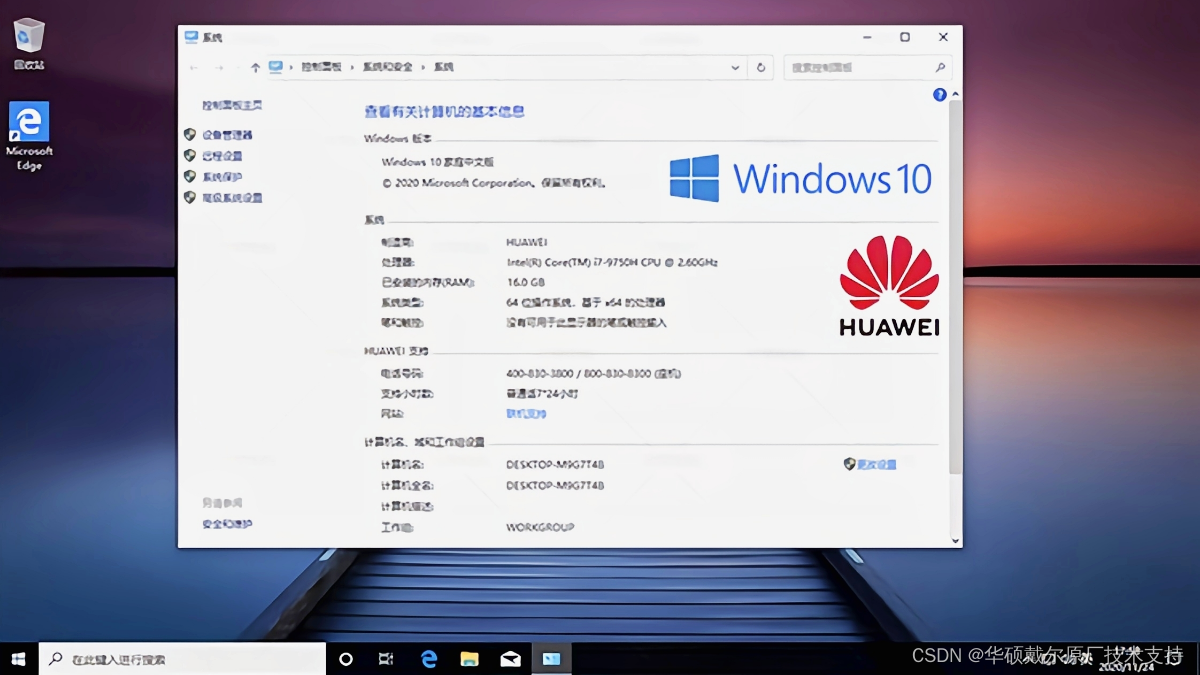Image resolution: width=1200 pixels, height=675 pixels.
Task: Click the scrollbar down arrow
Action: (956, 540)
